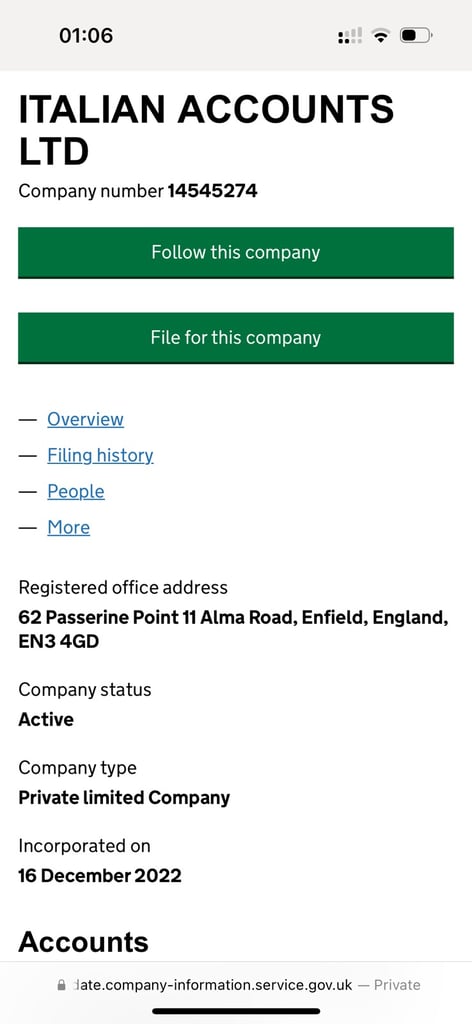472x1024 pixels.
Task: Tap the cellular signal bars icon
Action: (350, 36)
